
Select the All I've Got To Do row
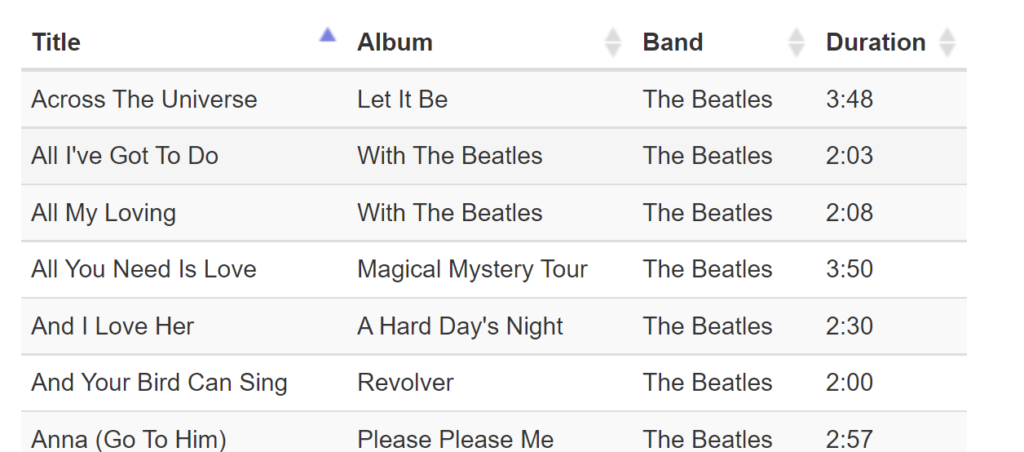[x=125, y=156]
